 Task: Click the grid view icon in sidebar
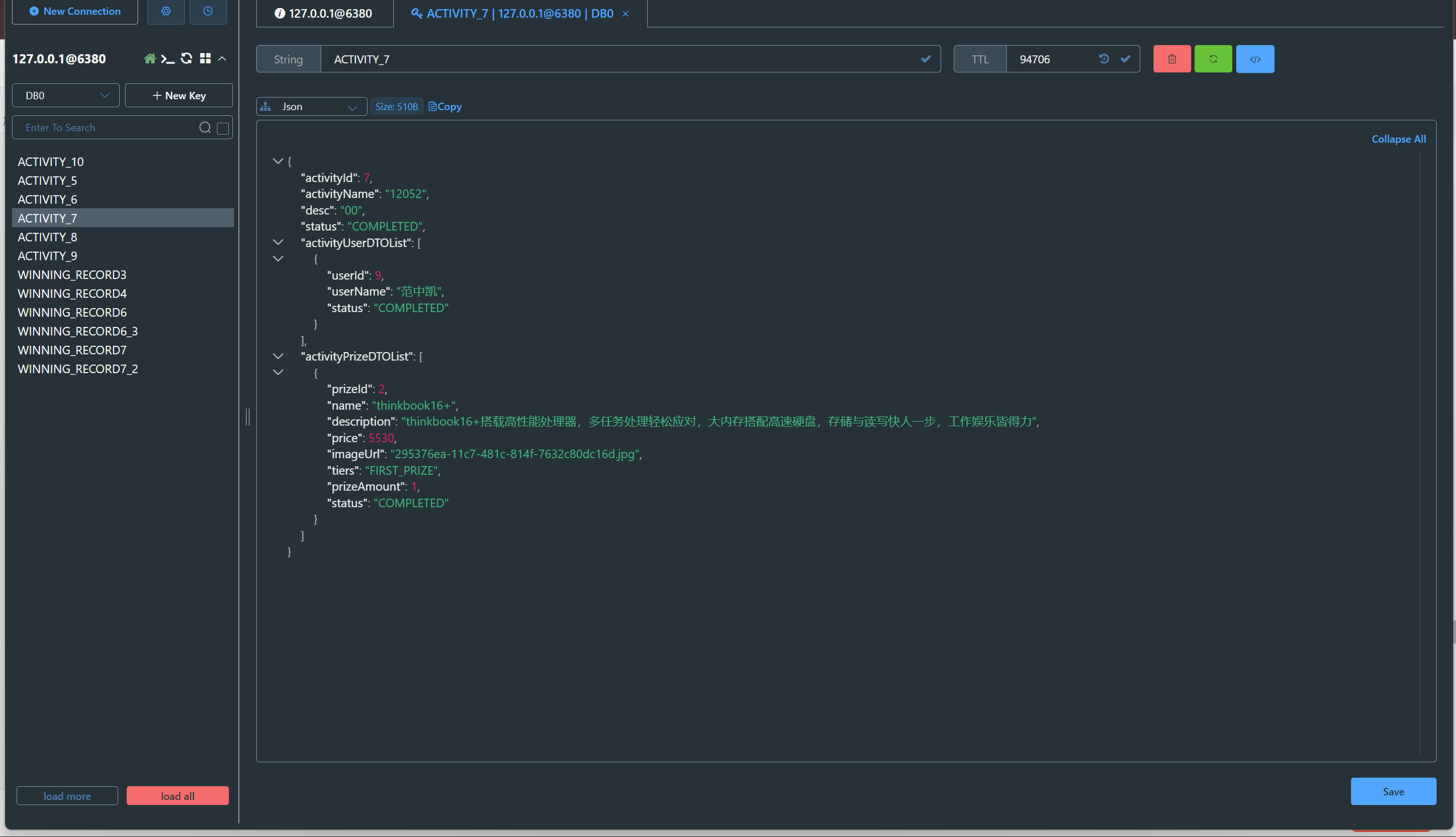click(205, 59)
